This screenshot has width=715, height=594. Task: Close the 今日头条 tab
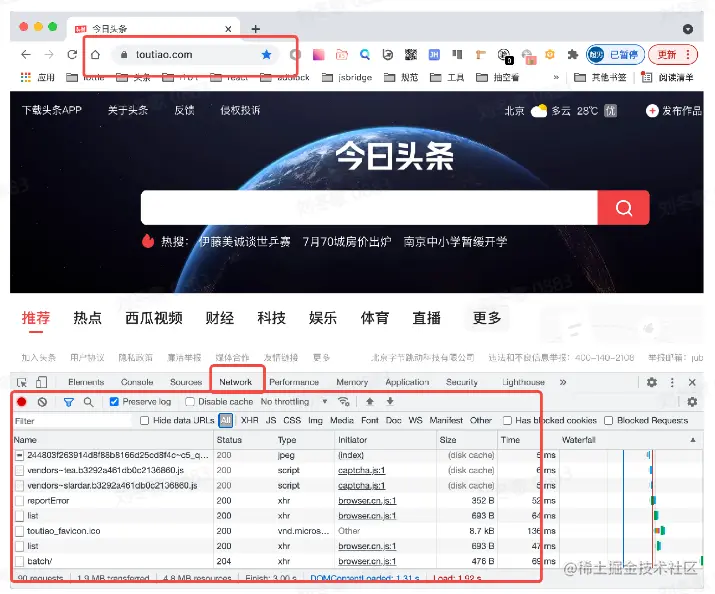click(228, 29)
